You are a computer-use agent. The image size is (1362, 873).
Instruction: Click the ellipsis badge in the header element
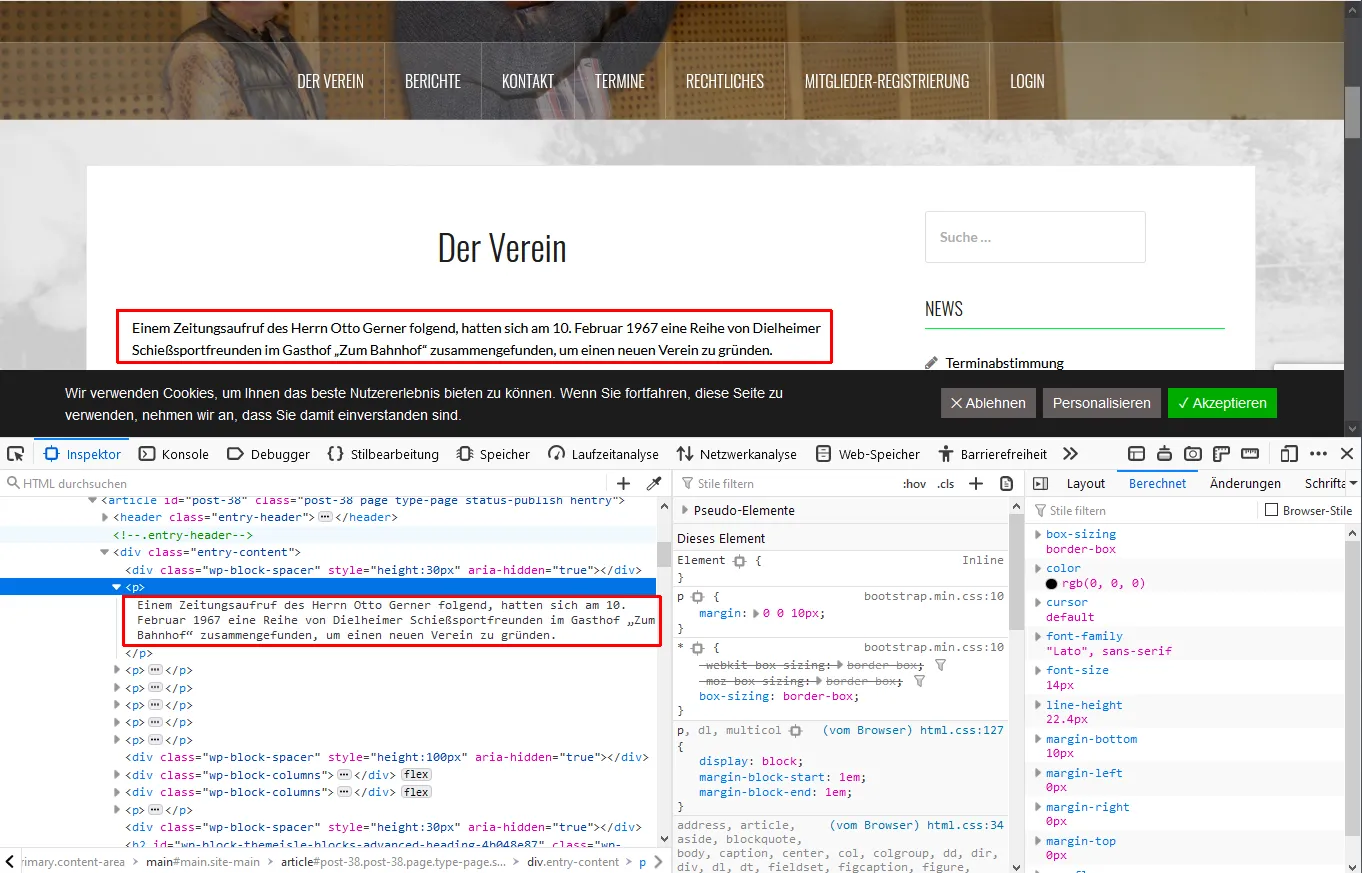[325, 517]
